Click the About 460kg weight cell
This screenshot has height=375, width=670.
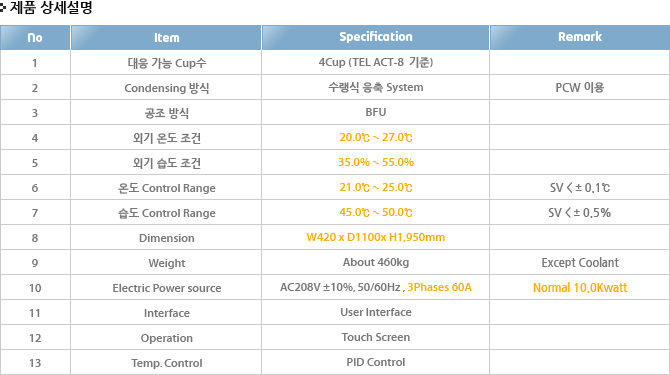[376, 262]
